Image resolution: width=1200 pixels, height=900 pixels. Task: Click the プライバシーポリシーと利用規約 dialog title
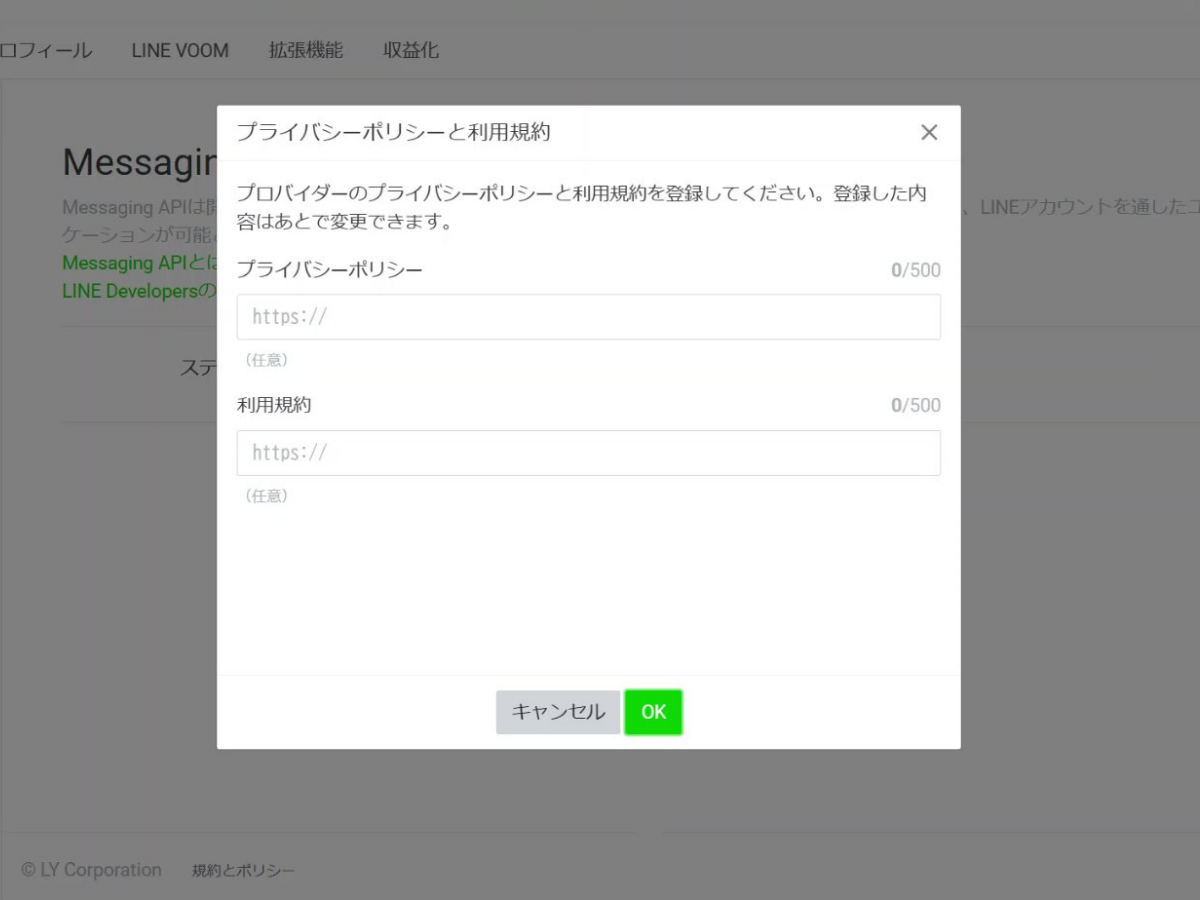coord(393,132)
